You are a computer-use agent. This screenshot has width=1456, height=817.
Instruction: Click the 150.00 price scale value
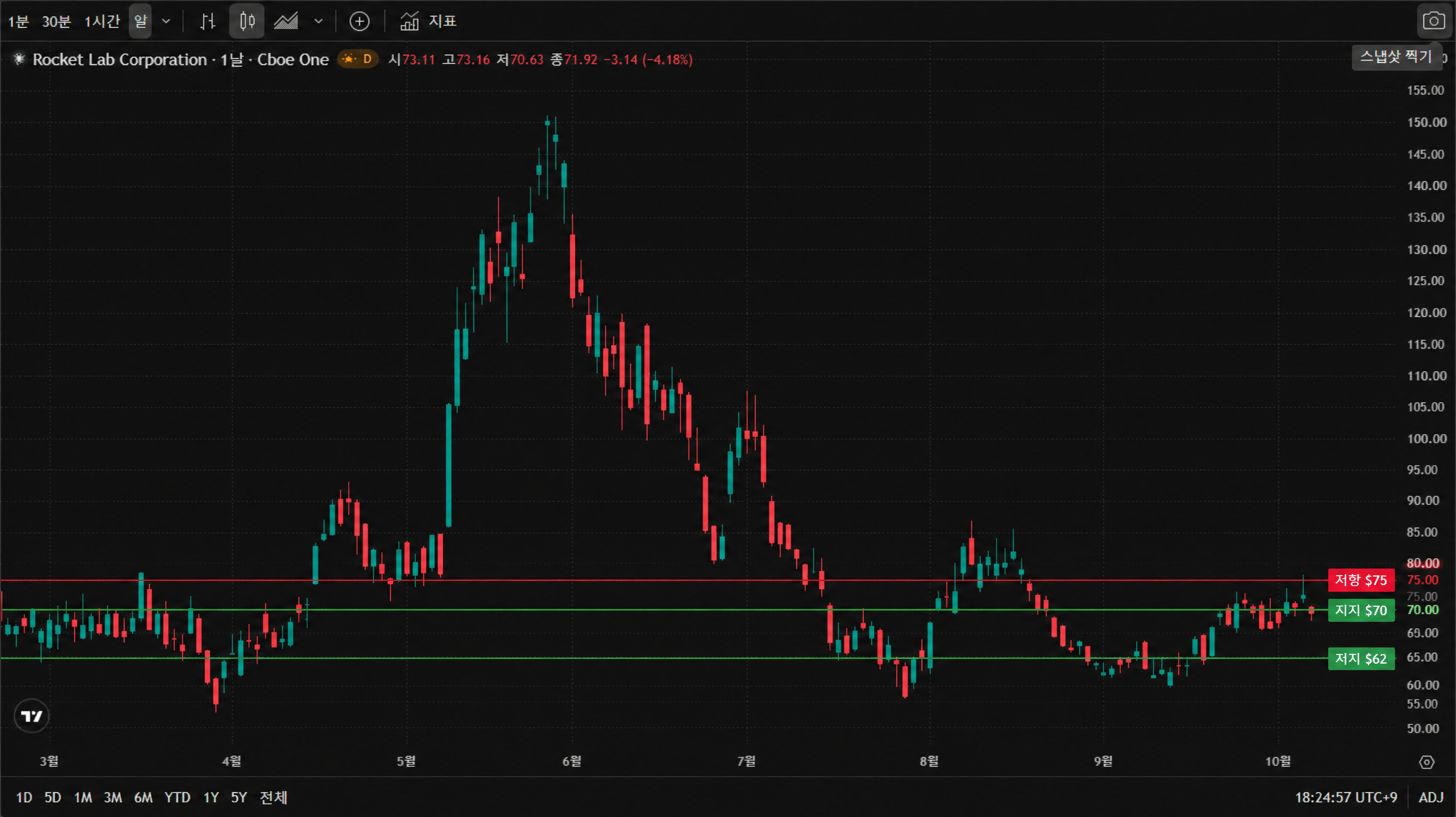coord(1426,122)
